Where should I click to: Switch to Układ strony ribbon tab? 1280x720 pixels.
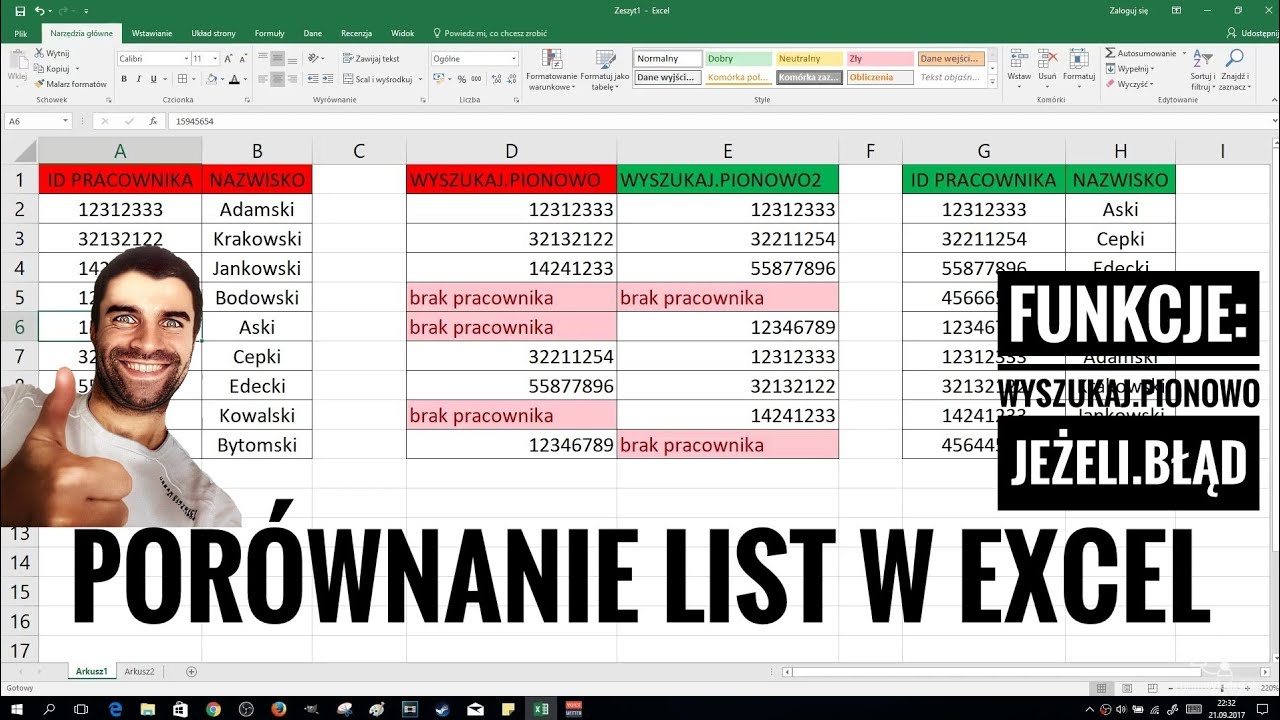pos(212,33)
